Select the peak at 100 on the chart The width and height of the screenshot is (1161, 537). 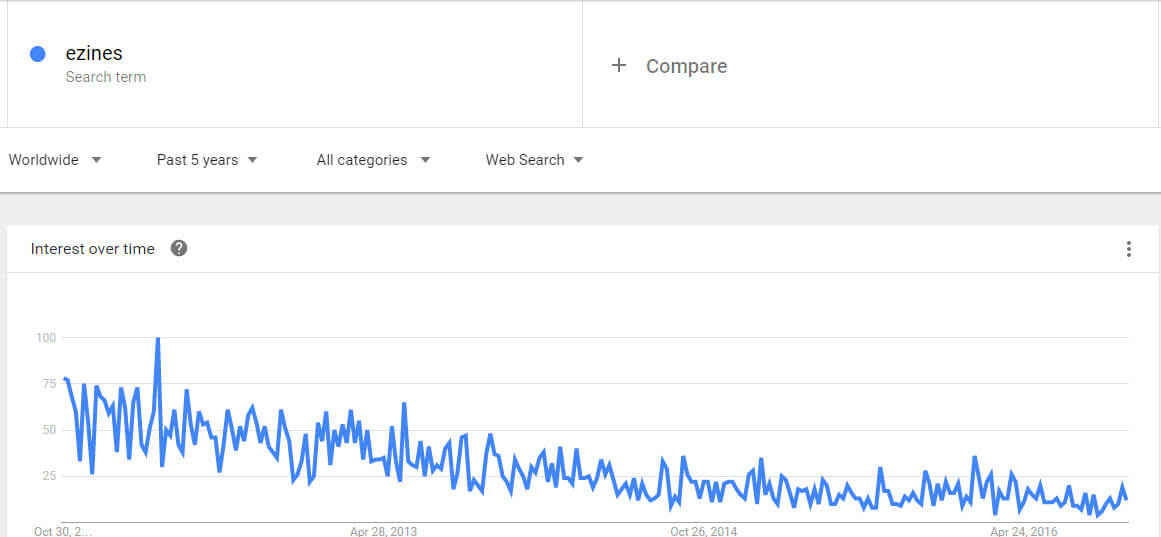158,338
